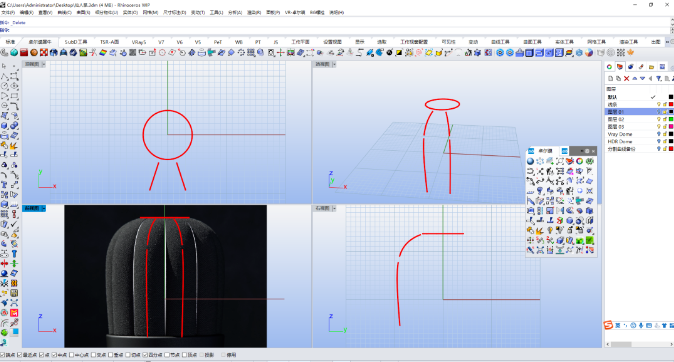The width and height of the screenshot is (674, 362).
Task: Open the VRay5 toolbar tab
Action: point(139,42)
